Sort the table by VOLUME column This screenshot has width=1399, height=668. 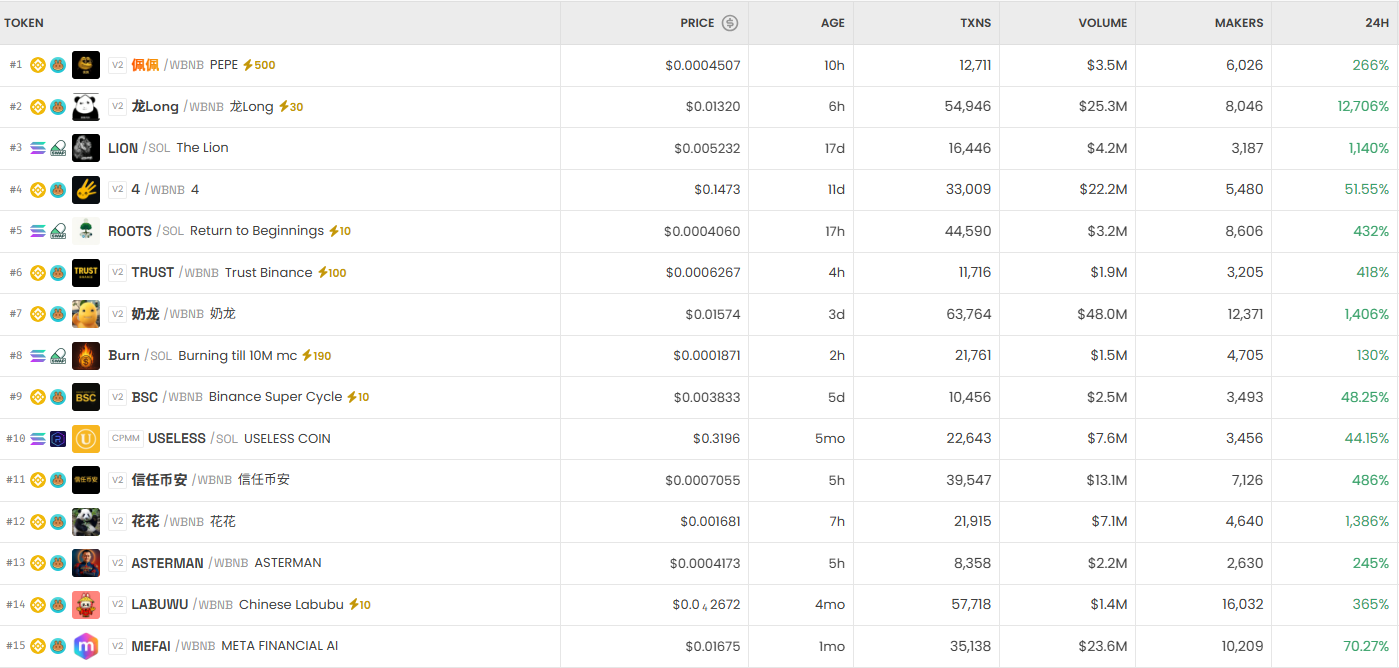click(1101, 22)
